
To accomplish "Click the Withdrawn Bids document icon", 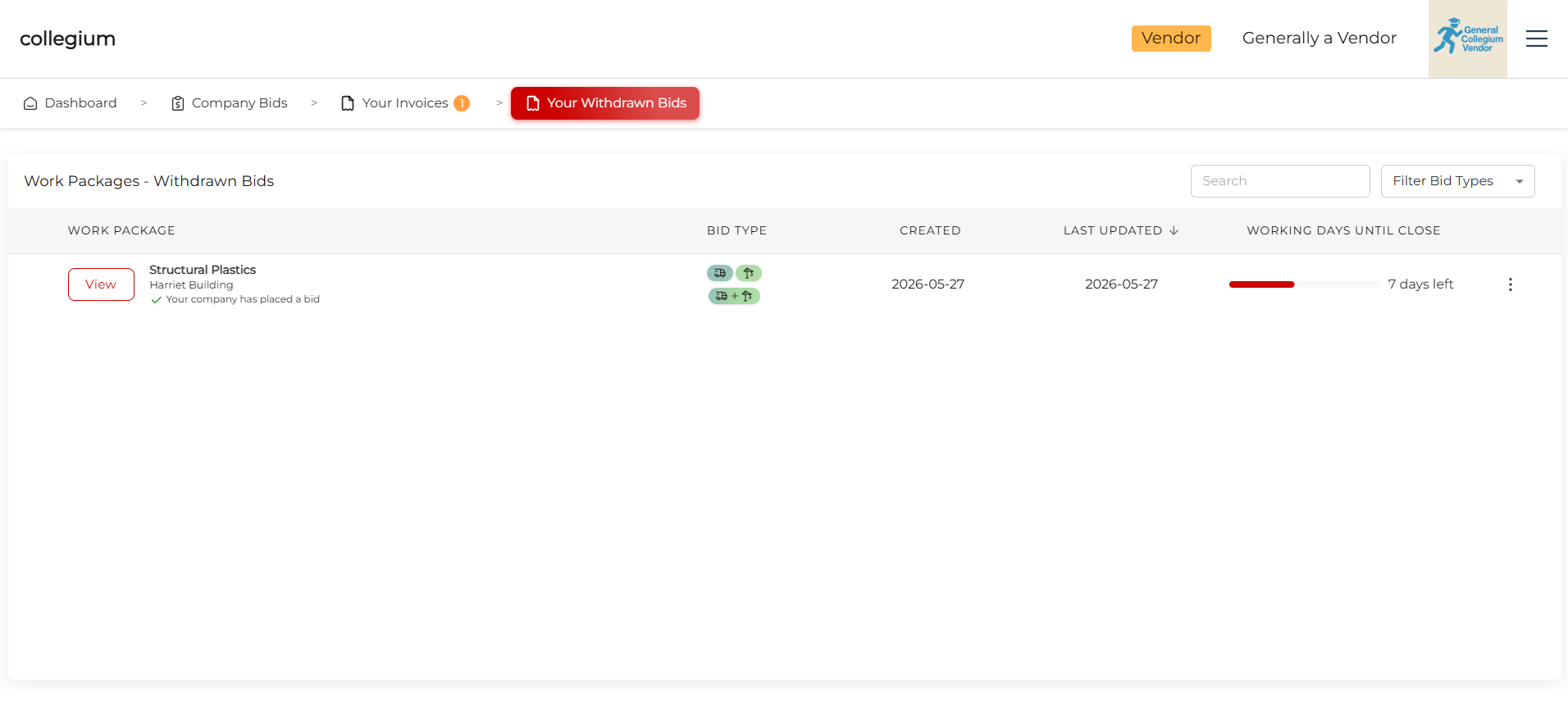I will pyautogui.click(x=532, y=103).
